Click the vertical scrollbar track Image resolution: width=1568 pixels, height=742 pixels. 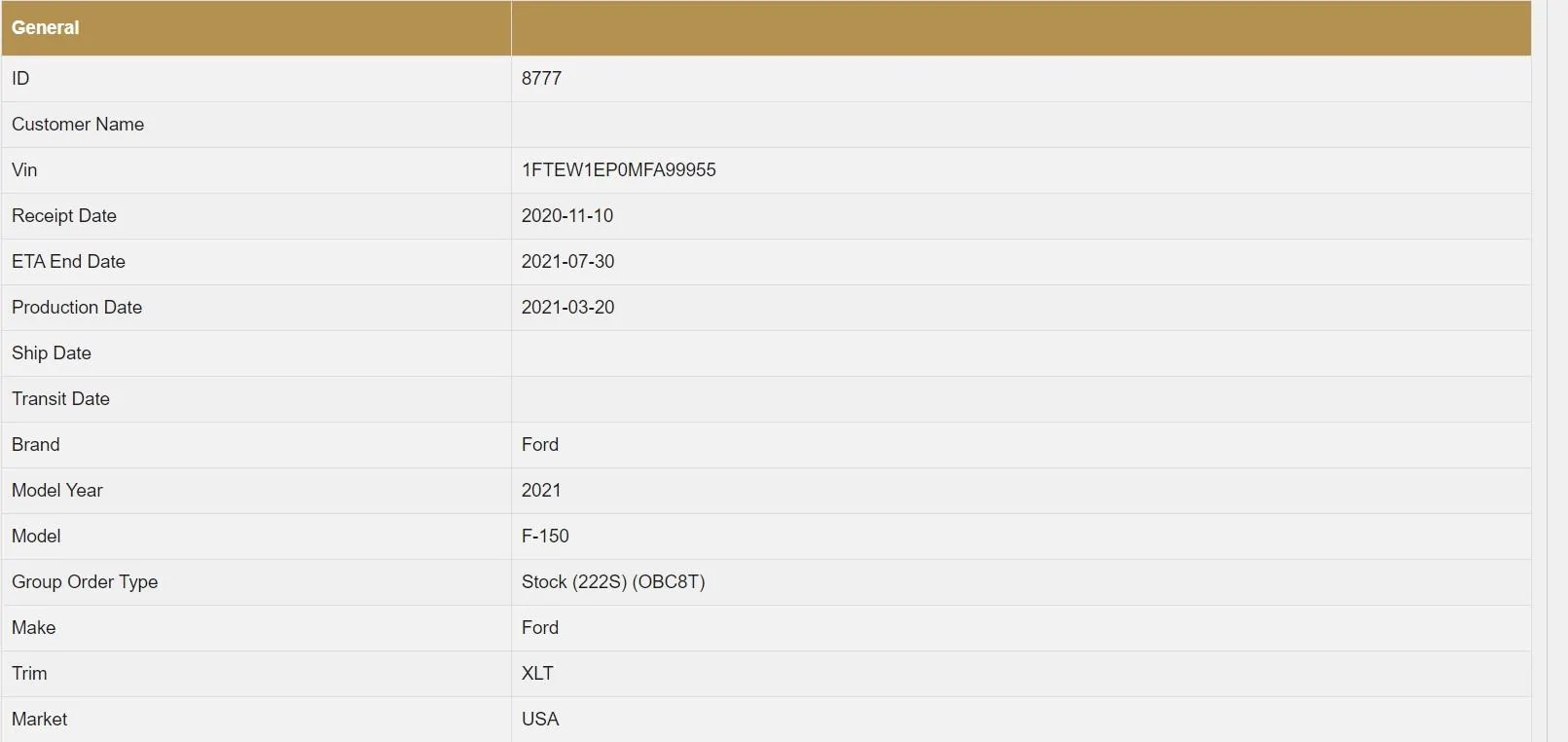coord(1556,371)
